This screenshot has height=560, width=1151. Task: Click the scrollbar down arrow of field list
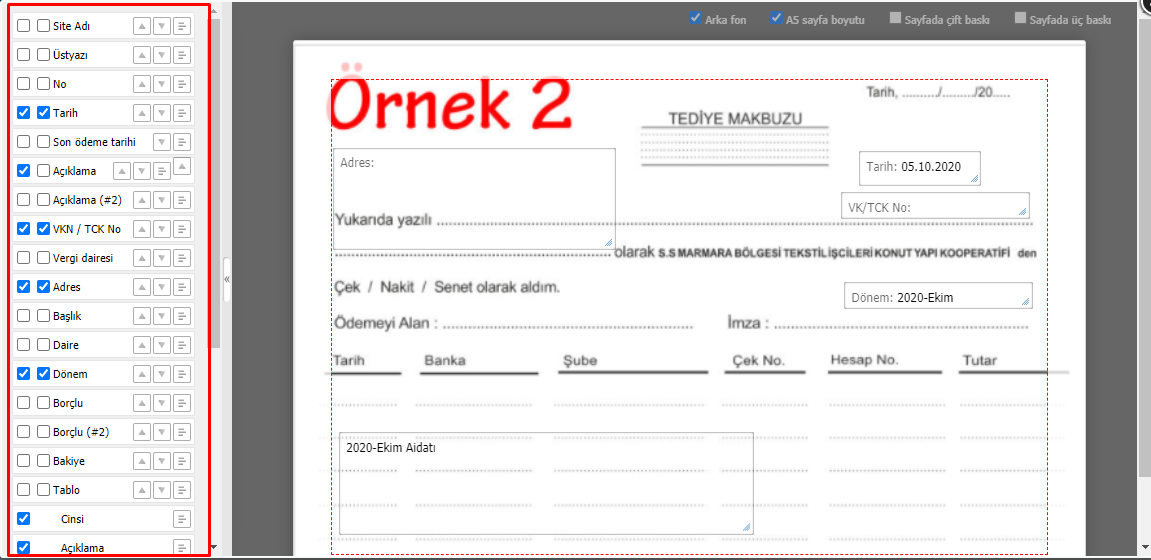click(214, 547)
